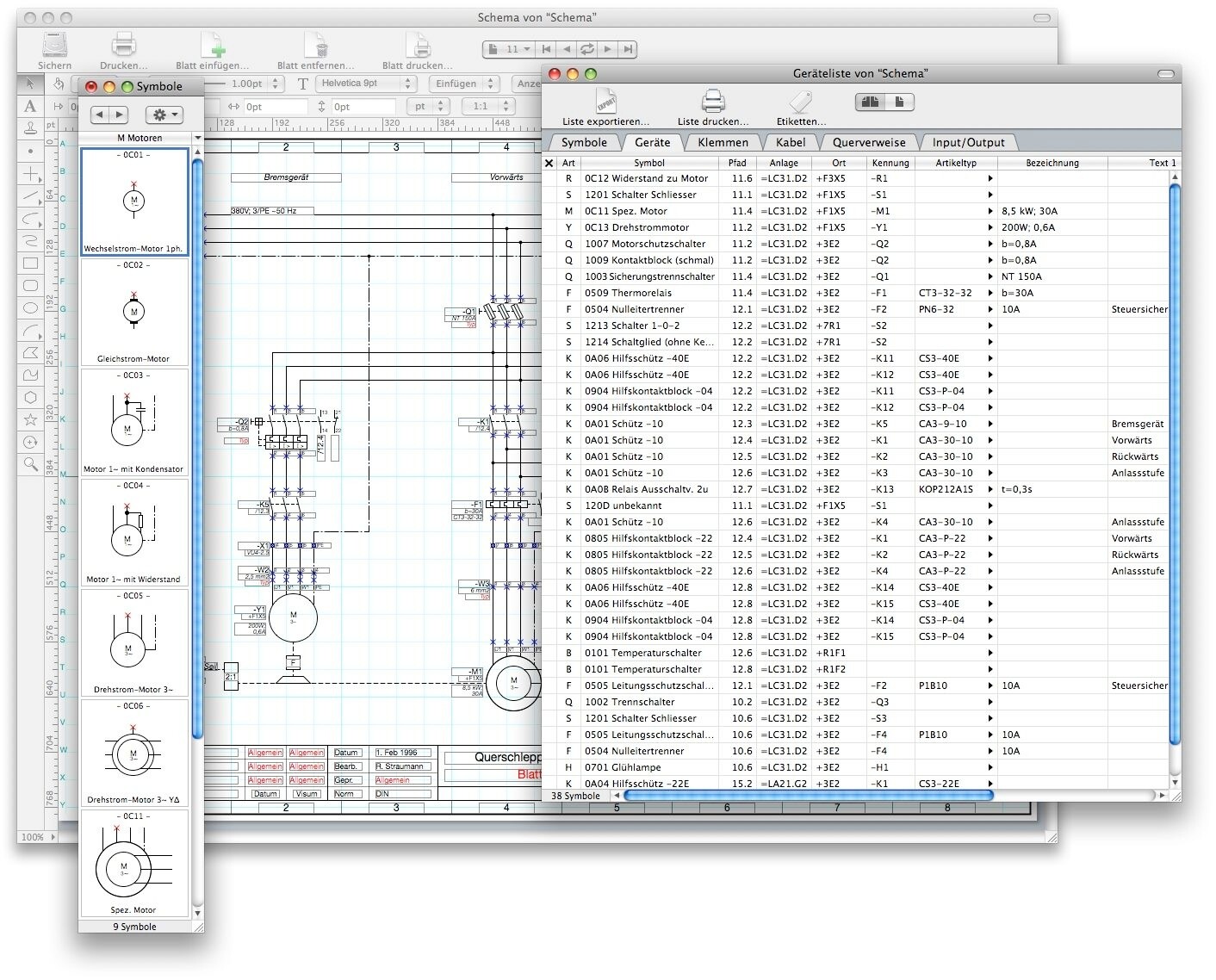Click the Sichern save icon

54,45
